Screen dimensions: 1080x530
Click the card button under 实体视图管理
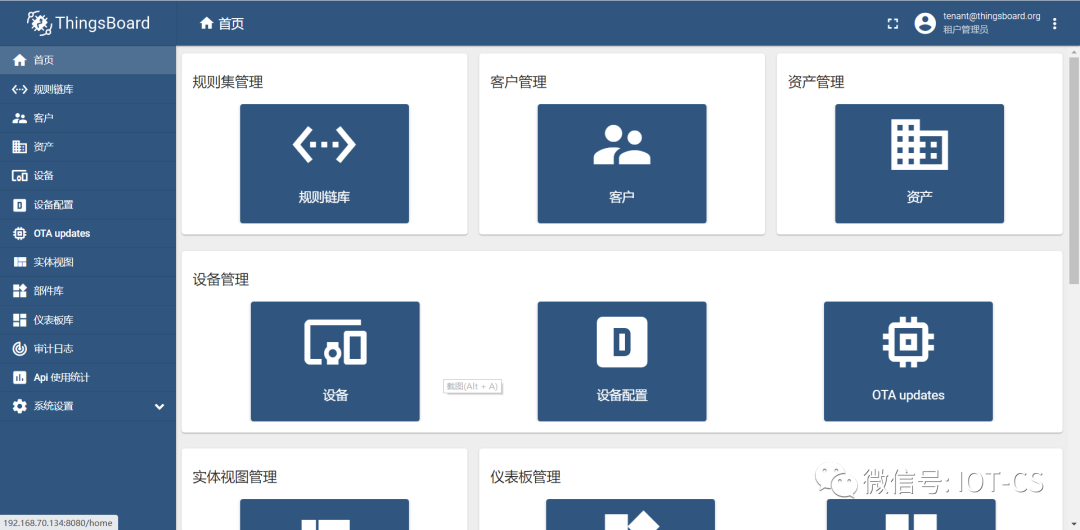[x=324, y=514]
